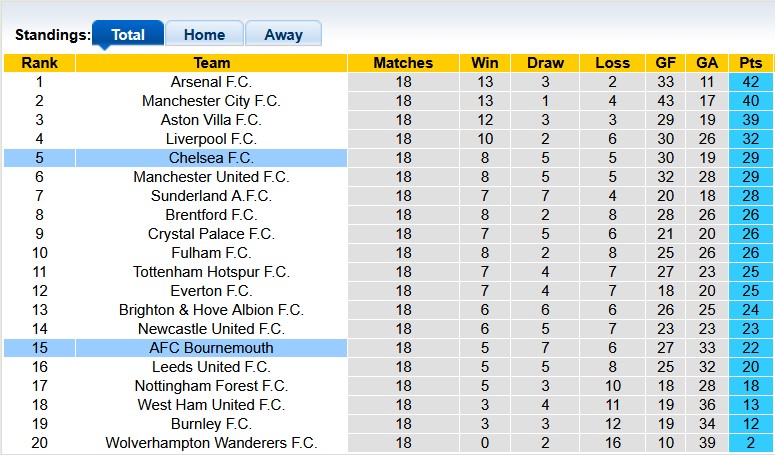Open Manchester City F.C. team link

[211, 101]
